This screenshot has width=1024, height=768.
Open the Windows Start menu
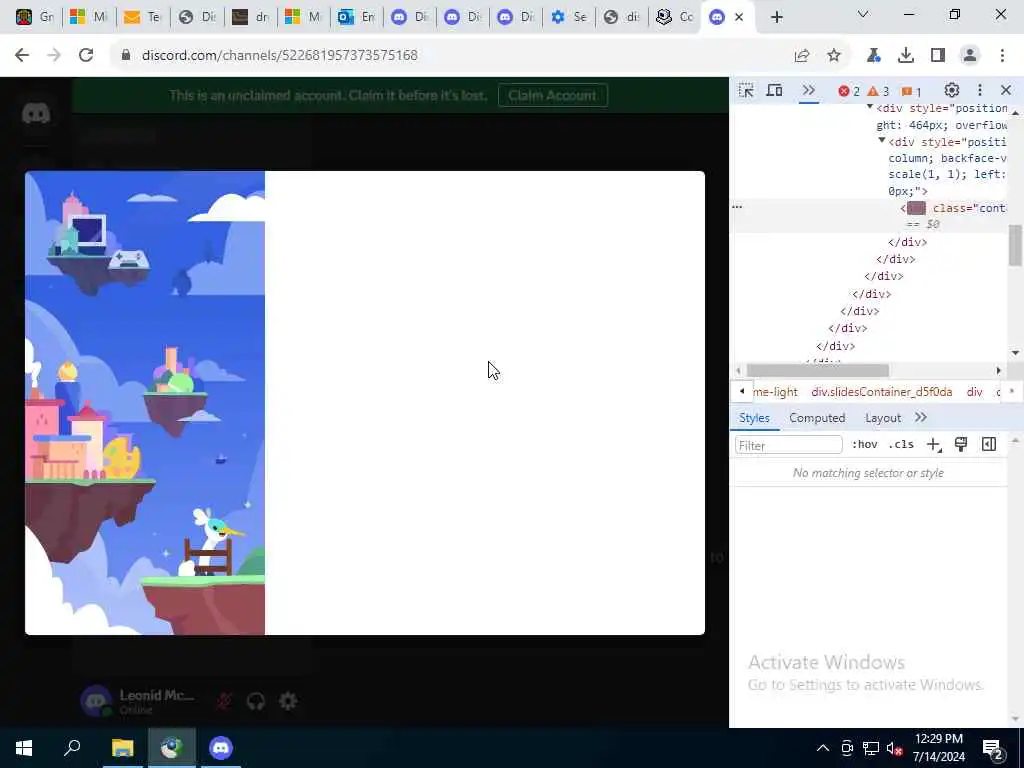[24, 748]
